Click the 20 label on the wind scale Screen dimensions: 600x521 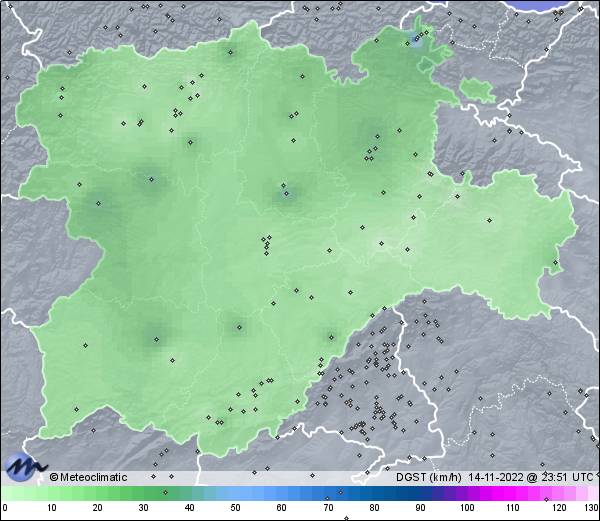point(98,508)
